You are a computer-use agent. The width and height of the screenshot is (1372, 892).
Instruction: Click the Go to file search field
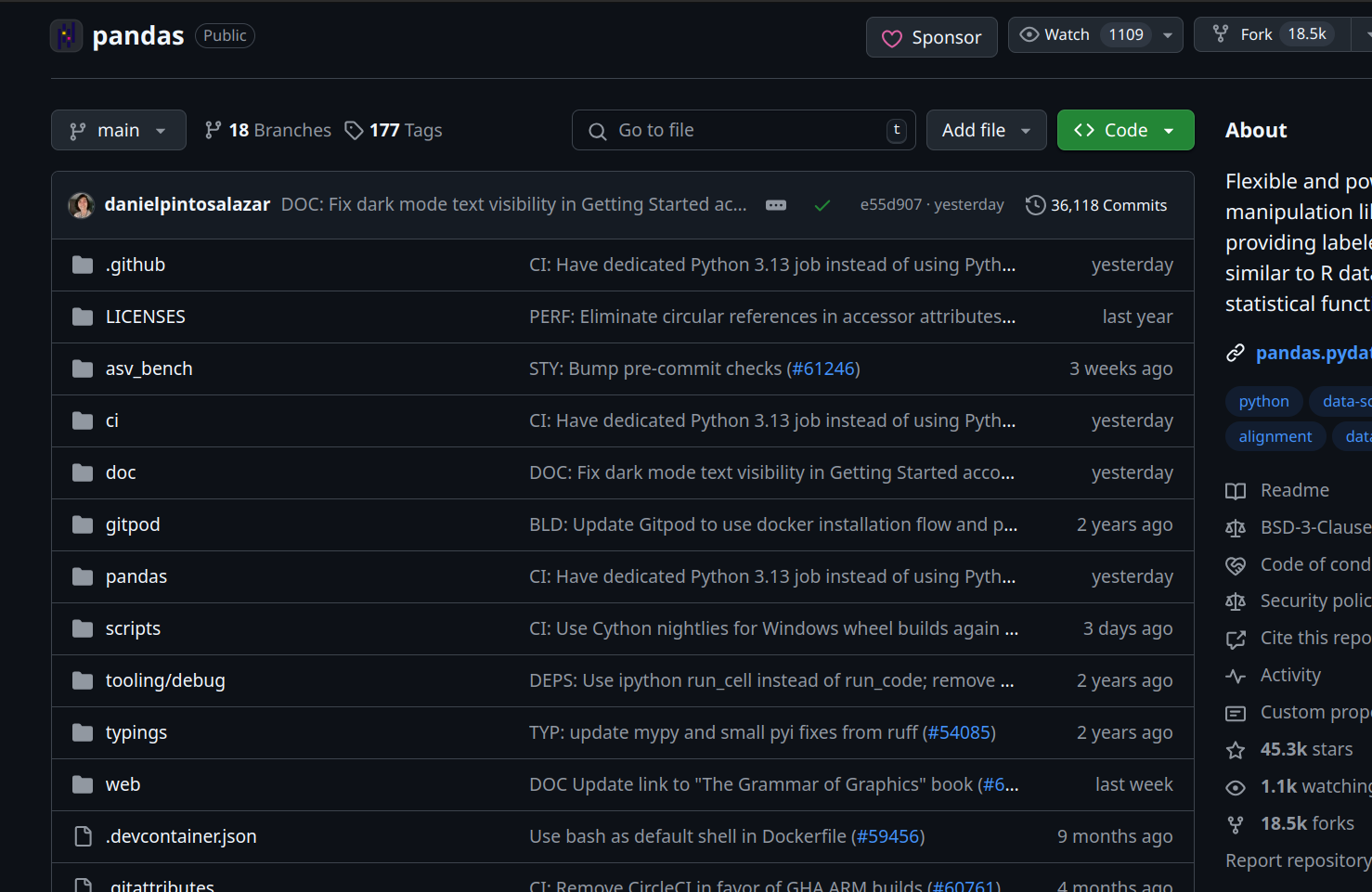tap(744, 130)
